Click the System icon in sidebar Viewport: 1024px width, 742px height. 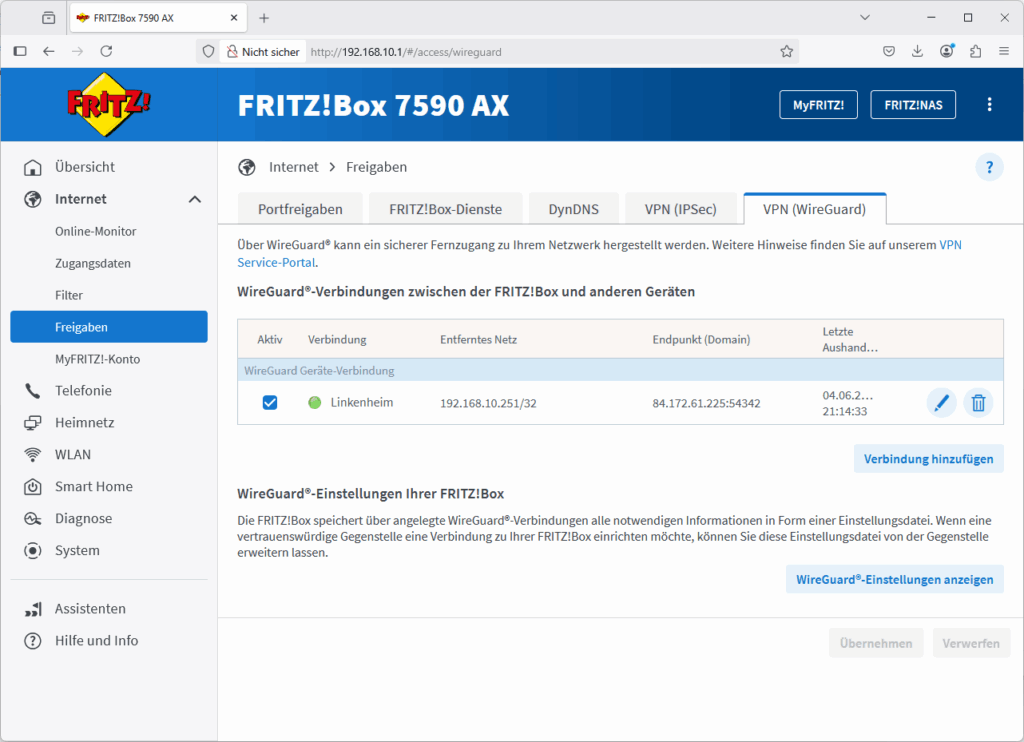click(33, 551)
